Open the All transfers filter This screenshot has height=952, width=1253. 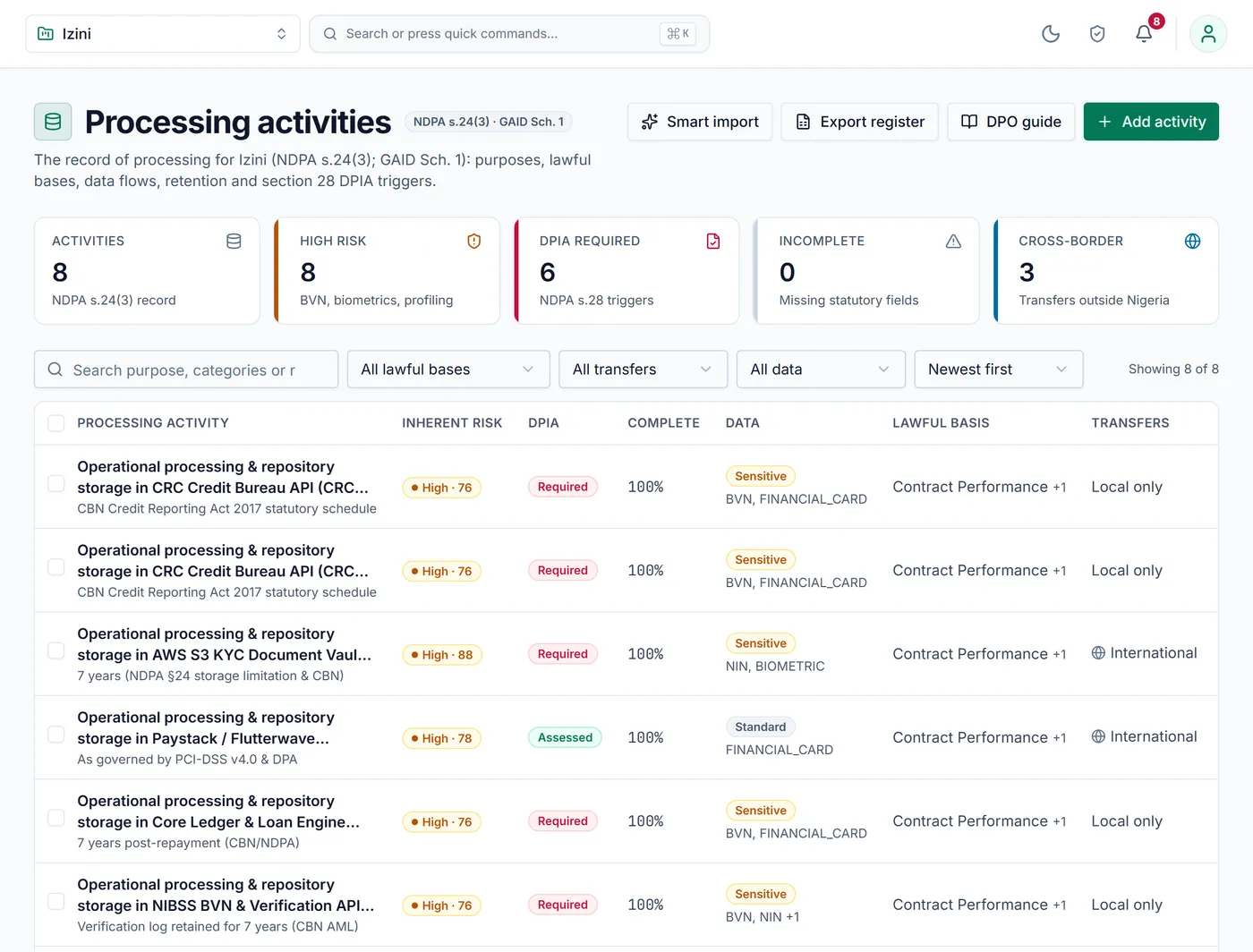[643, 370]
